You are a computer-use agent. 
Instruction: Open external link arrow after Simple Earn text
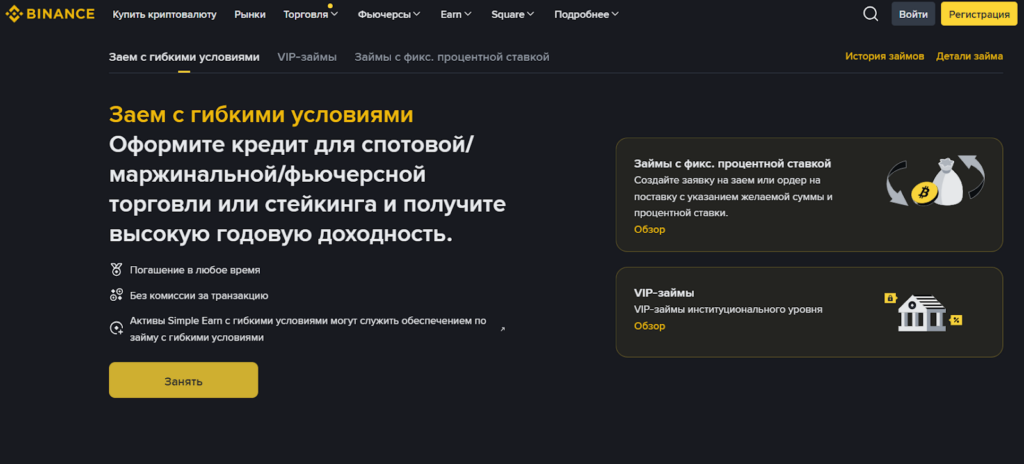(502, 328)
